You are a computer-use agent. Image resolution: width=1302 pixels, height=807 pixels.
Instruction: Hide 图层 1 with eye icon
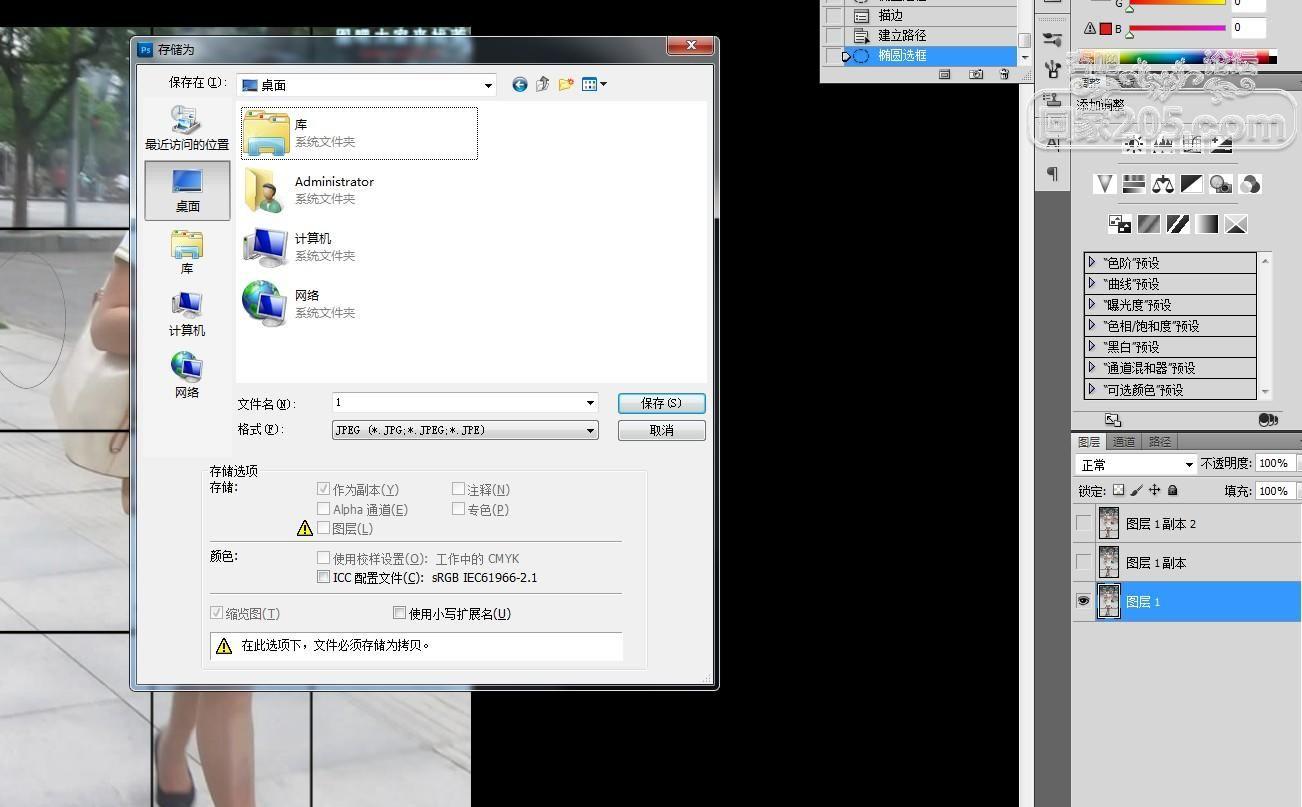(x=1083, y=601)
